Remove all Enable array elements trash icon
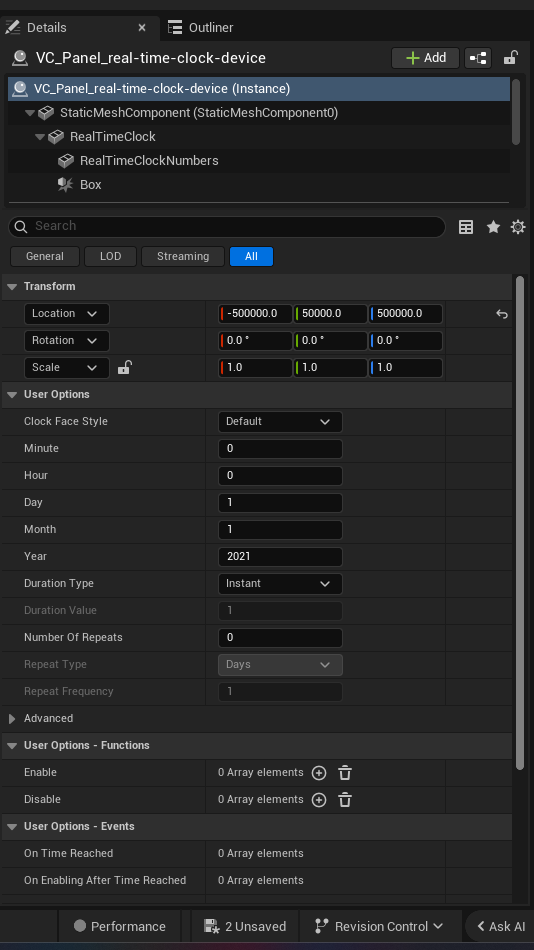 (x=345, y=773)
